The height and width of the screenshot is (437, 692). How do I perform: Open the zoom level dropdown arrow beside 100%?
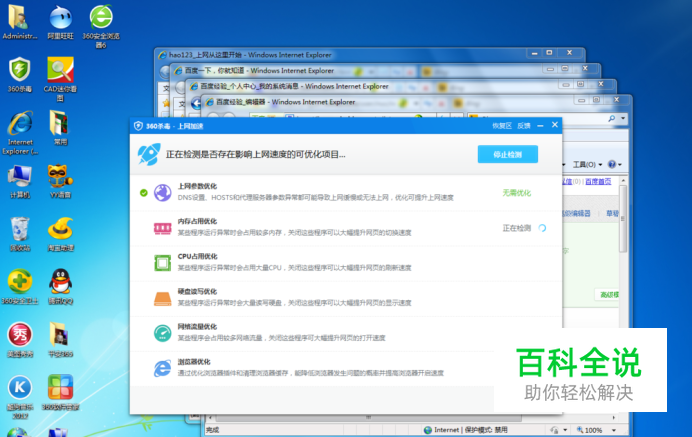tap(613, 430)
